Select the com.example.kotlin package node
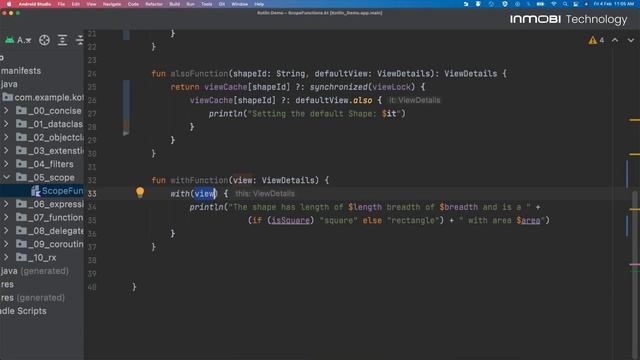640x360 pixels. (x=43, y=97)
